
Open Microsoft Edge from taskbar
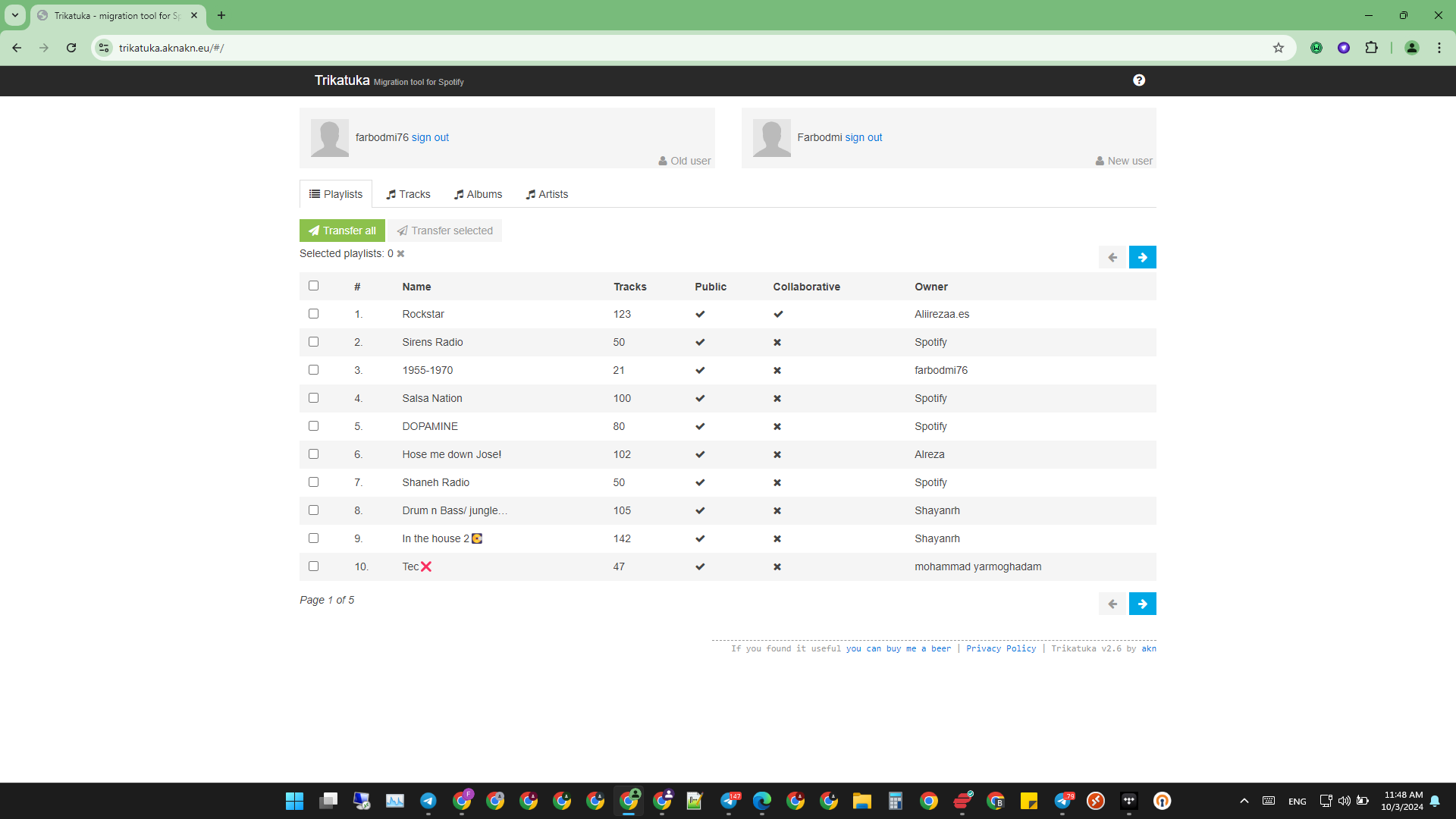click(762, 801)
